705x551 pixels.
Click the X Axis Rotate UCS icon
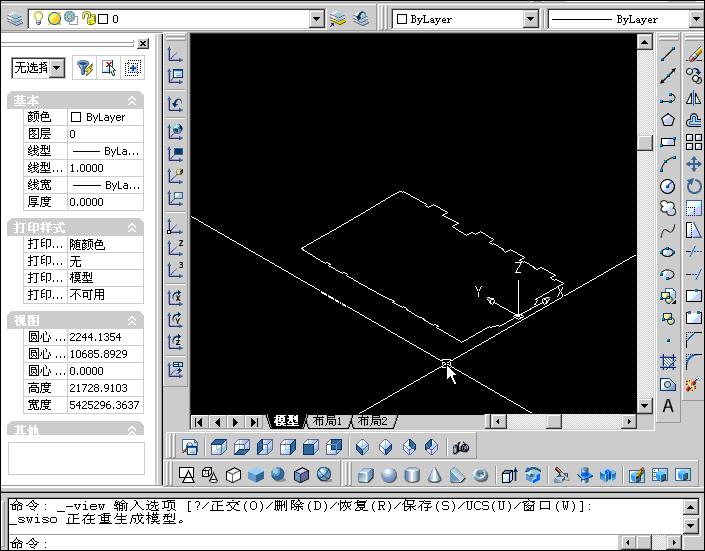coord(175,298)
